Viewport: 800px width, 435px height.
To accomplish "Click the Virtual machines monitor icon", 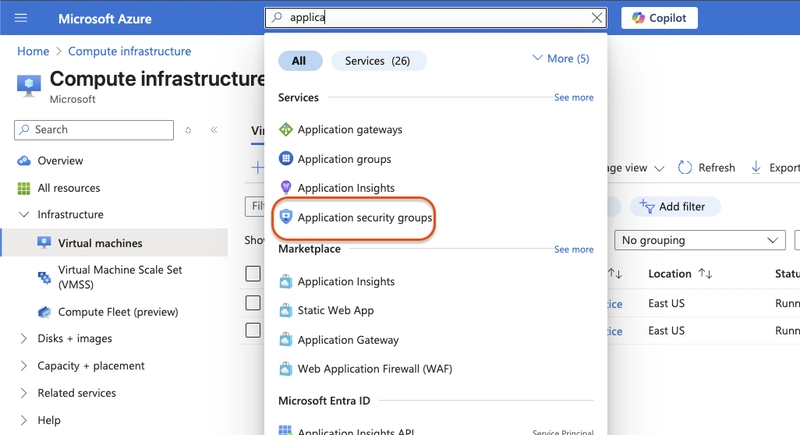I will click(x=44, y=243).
